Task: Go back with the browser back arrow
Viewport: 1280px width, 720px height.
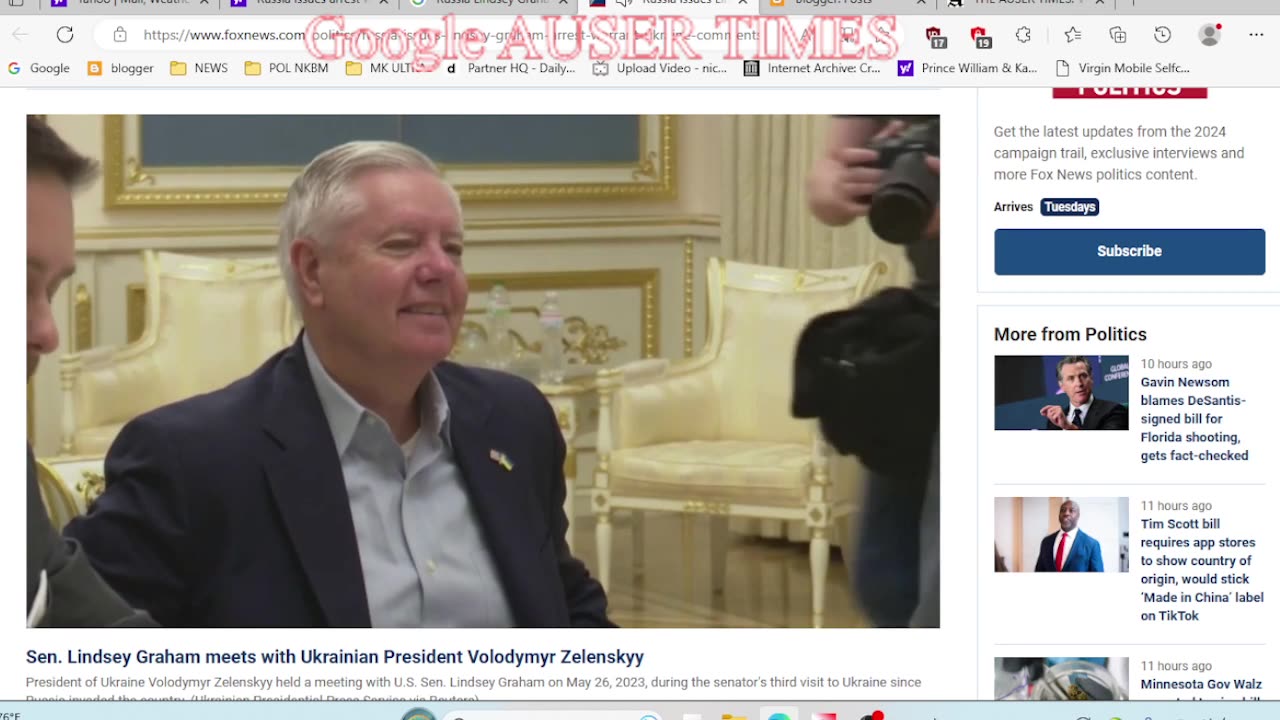Action: [20, 35]
